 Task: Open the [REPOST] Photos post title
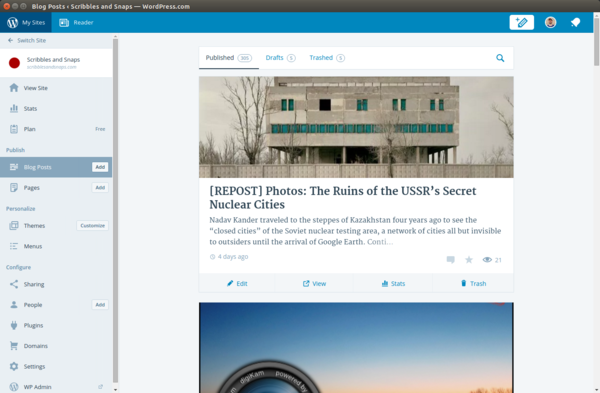point(342,197)
